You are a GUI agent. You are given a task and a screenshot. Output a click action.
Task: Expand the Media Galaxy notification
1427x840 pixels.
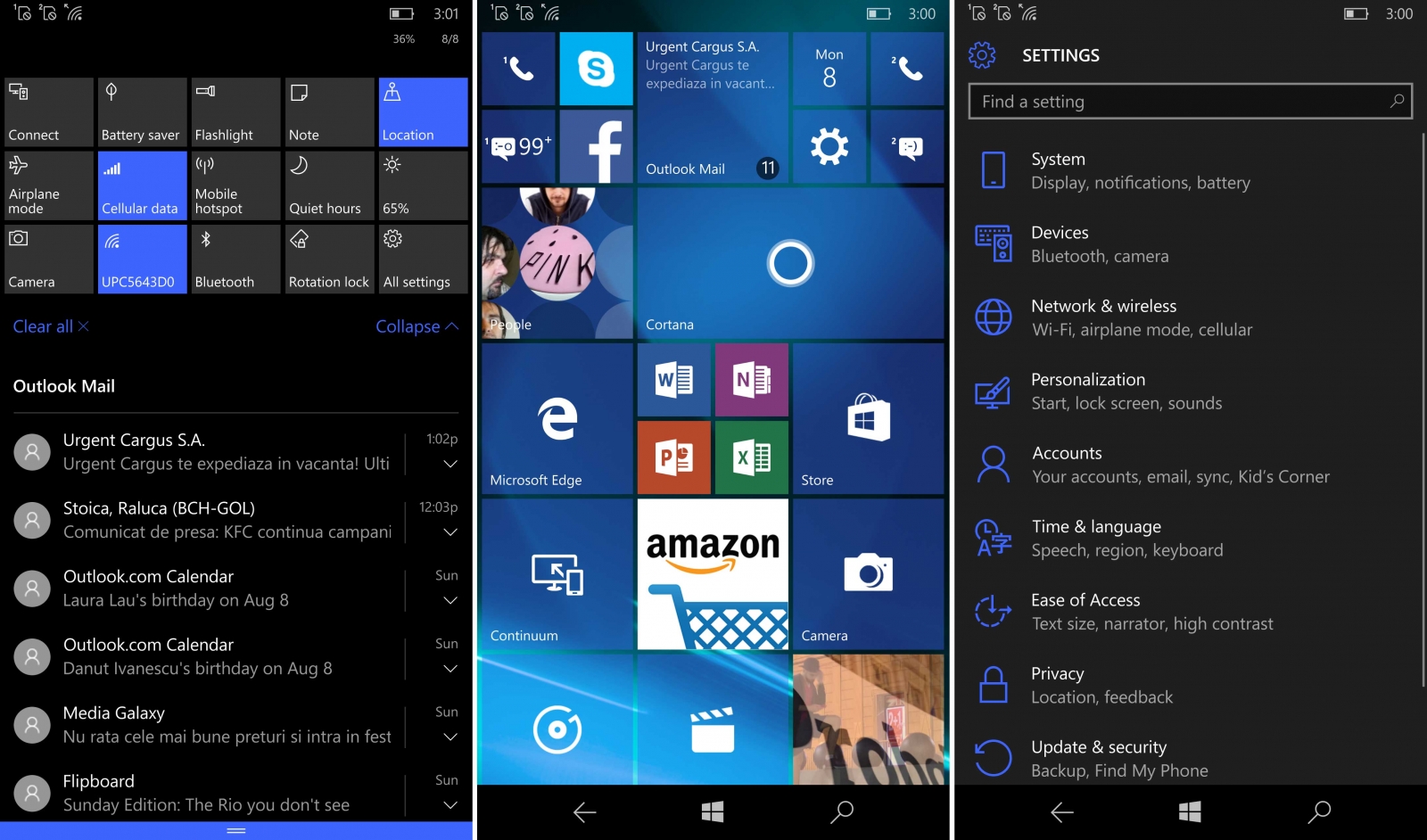coord(450,737)
